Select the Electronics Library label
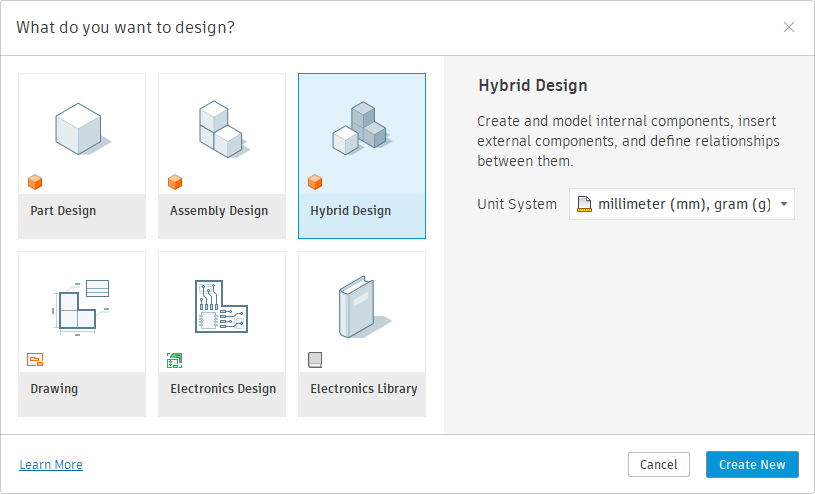815x494 pixels. (363, 389)
